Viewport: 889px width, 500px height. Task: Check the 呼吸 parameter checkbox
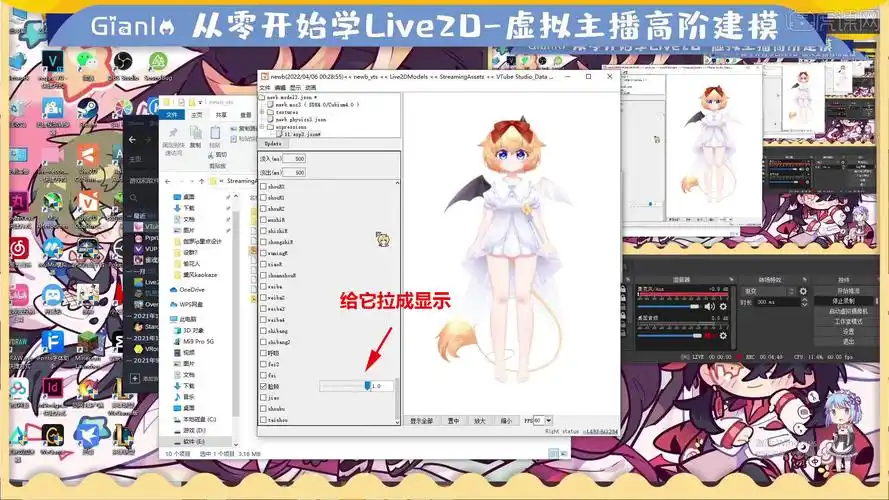tap(263, 353)
